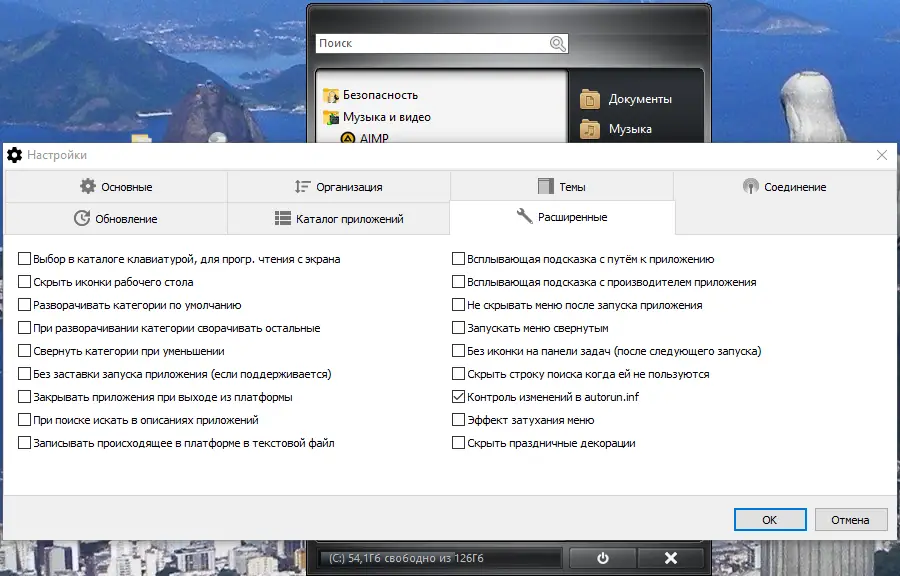This screenshot has width=900, height=576.
Task: Enable logging to text file checkbox
Action: click(x=24, y=442)
